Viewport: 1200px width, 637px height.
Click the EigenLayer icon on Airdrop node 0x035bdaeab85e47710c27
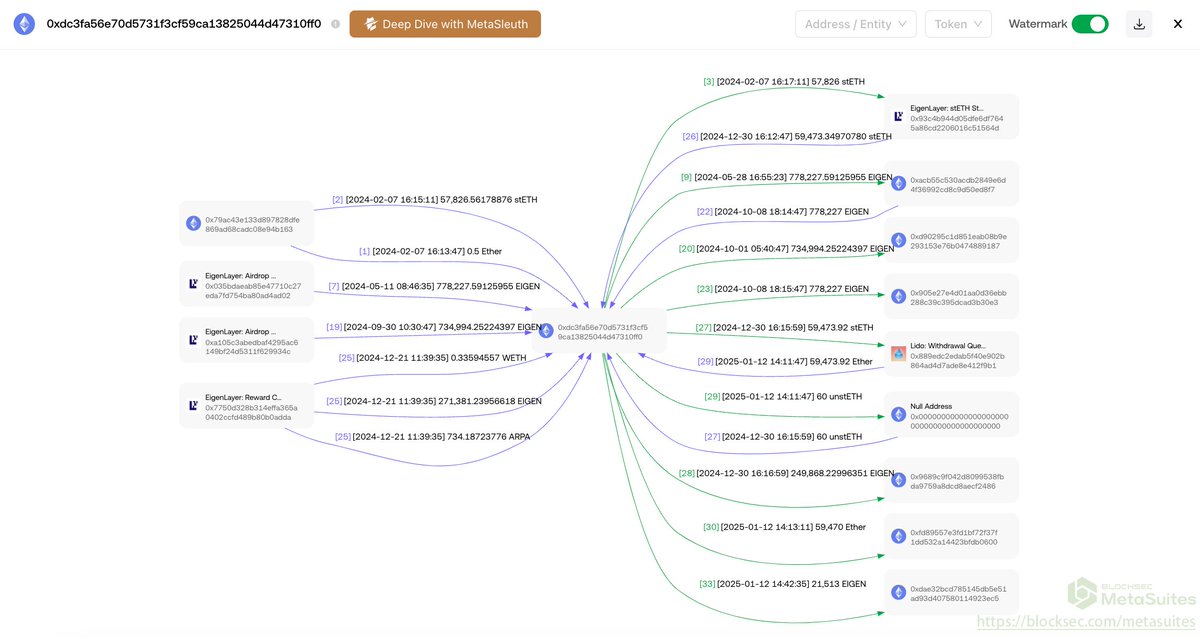(x=193, y=284)
